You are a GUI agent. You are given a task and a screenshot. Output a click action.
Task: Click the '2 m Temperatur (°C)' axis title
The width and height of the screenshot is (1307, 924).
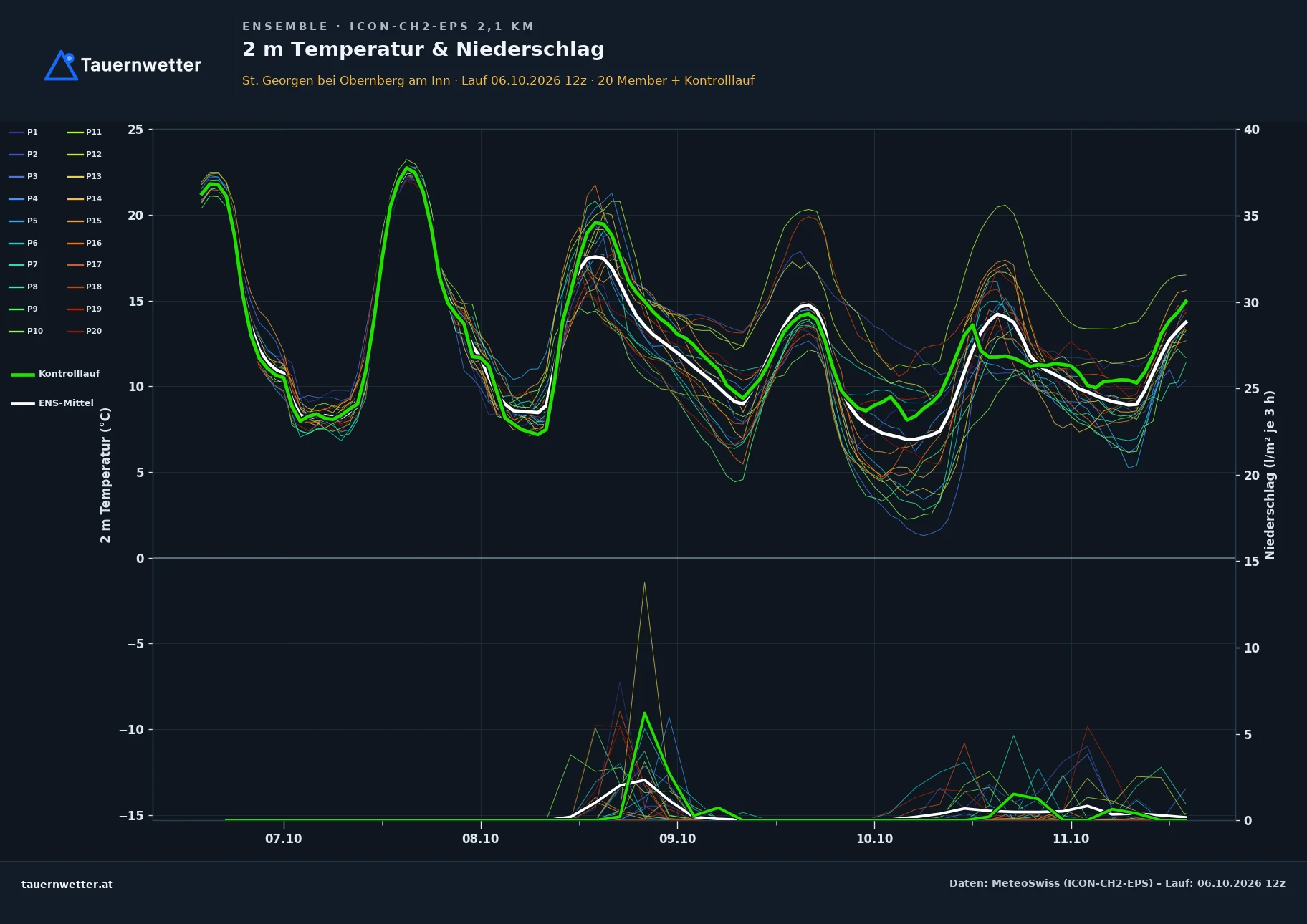[105, 476]
